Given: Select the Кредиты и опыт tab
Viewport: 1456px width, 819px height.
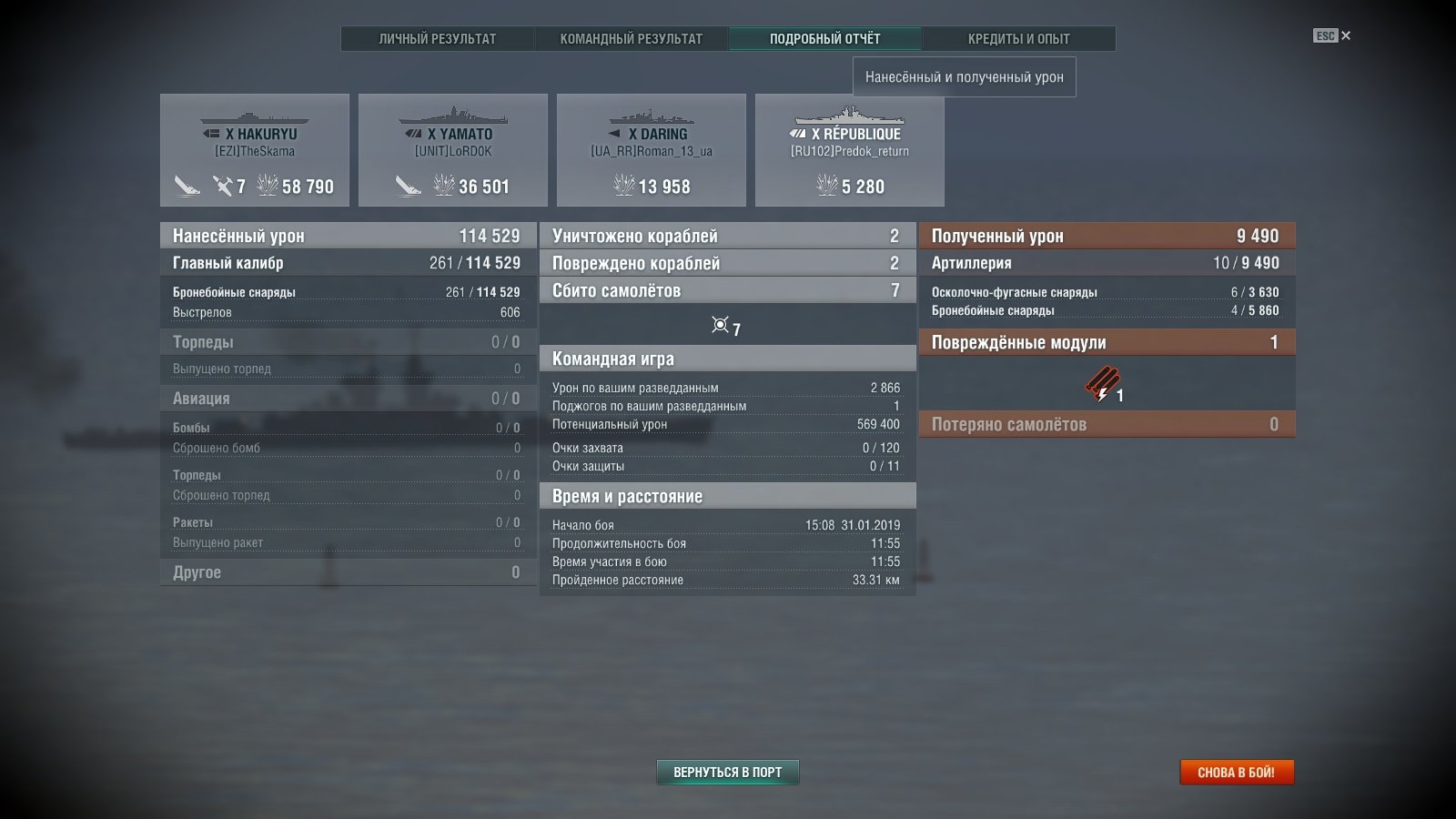Looking at the screenshot, I should coord(1019,38).
